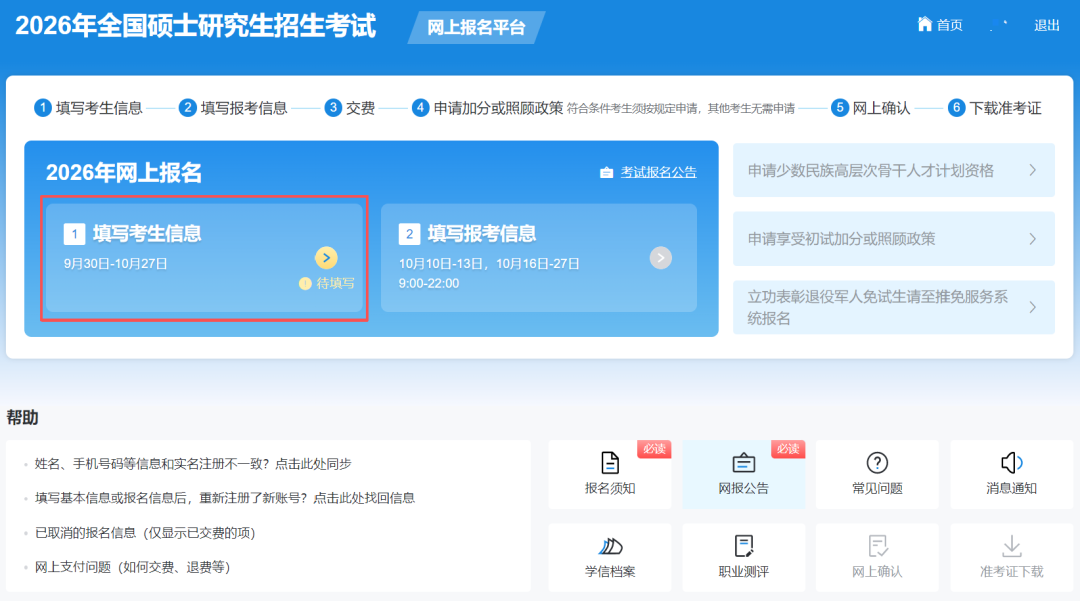Viewport: 1080px width, 601px height.
Task: Open the 考试报名公告 link
Action: pyautogui.click(x=658, y=172)
